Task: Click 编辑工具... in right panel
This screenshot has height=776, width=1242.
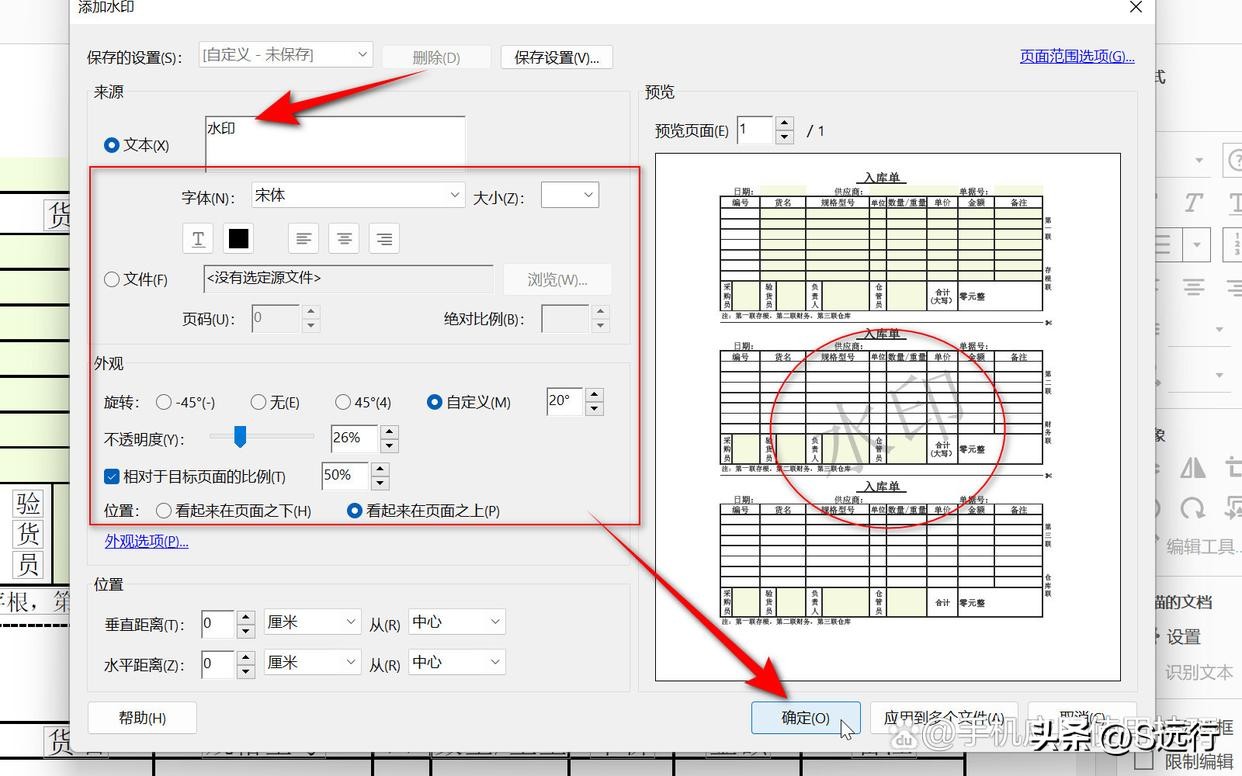Action: (x=1204, y=546)
